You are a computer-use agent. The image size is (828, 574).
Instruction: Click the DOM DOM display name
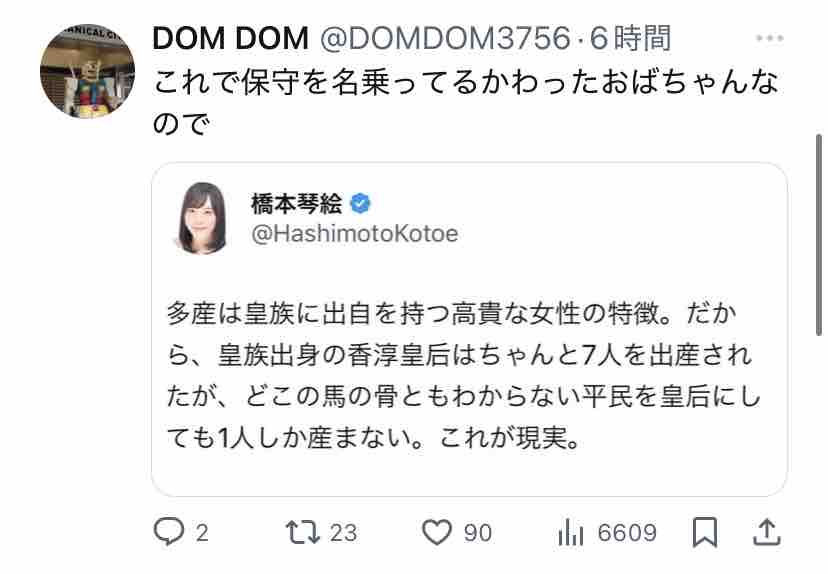(230, 39)
